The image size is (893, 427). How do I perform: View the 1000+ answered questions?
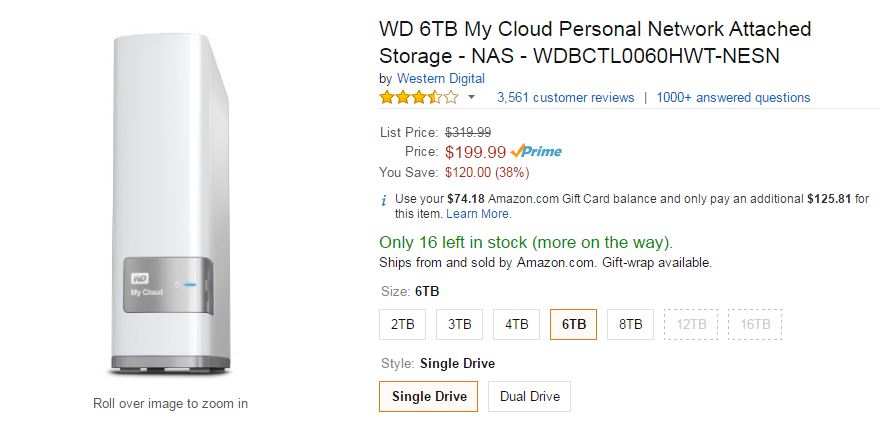click(733, 98)
